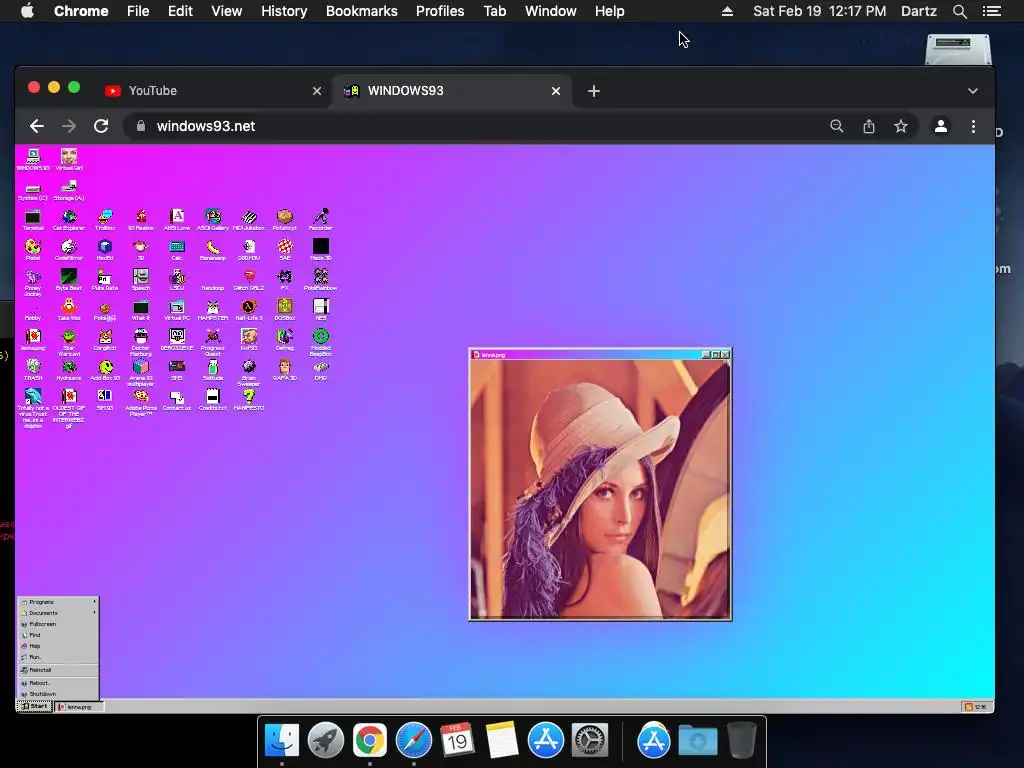Open the Maze 3D black icon
Image resolution: width=1024 pixels, height=768 pixels.
[x=321, y=249]
